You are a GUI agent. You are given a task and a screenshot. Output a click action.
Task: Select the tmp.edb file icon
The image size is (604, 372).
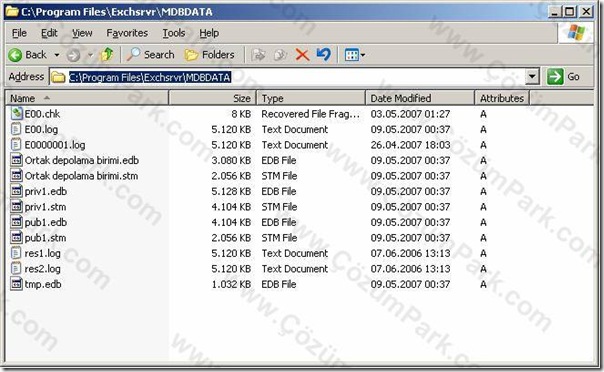(17, 284)
